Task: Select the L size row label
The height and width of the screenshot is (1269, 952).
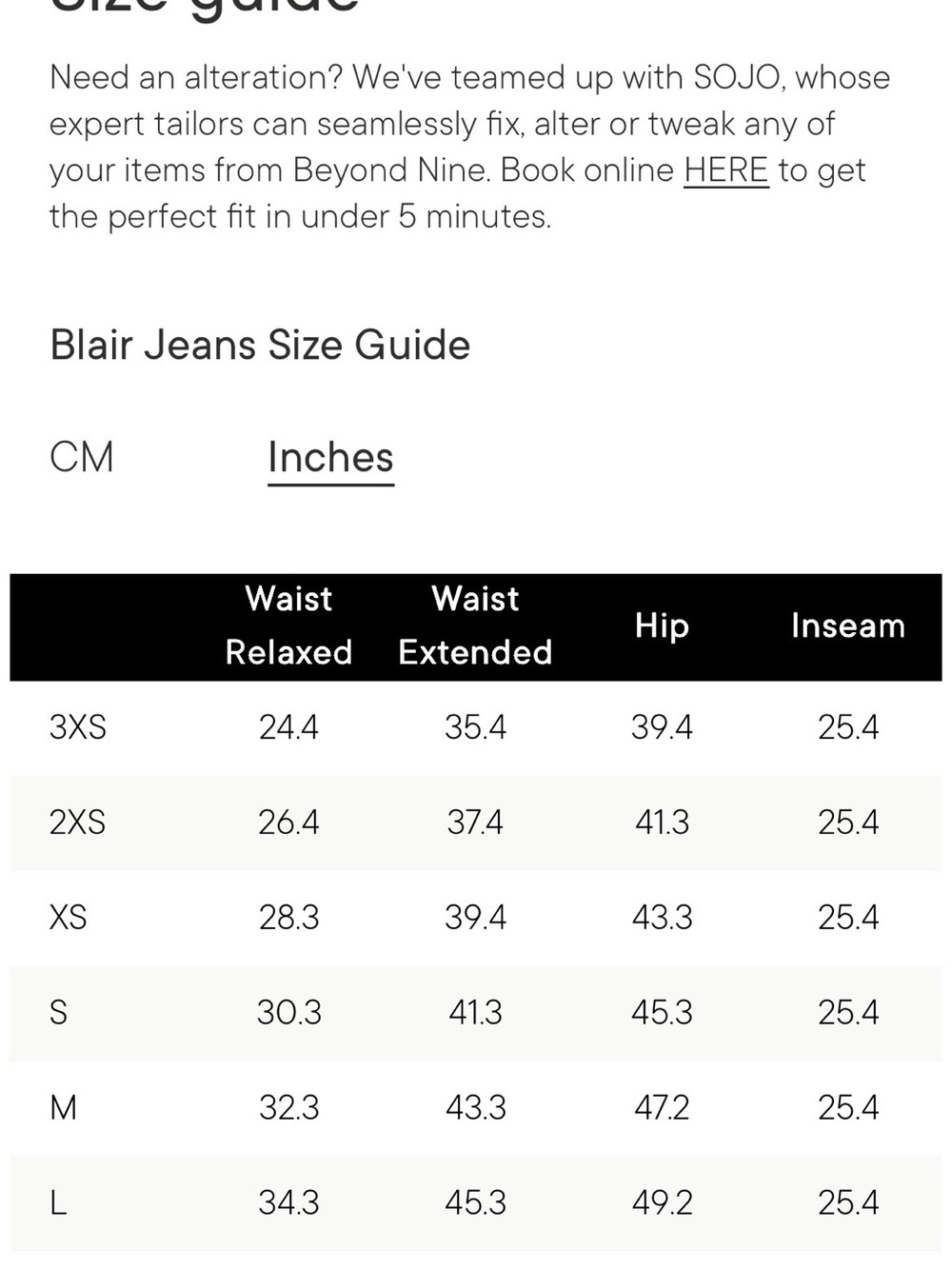Action: pos(58,1203)
